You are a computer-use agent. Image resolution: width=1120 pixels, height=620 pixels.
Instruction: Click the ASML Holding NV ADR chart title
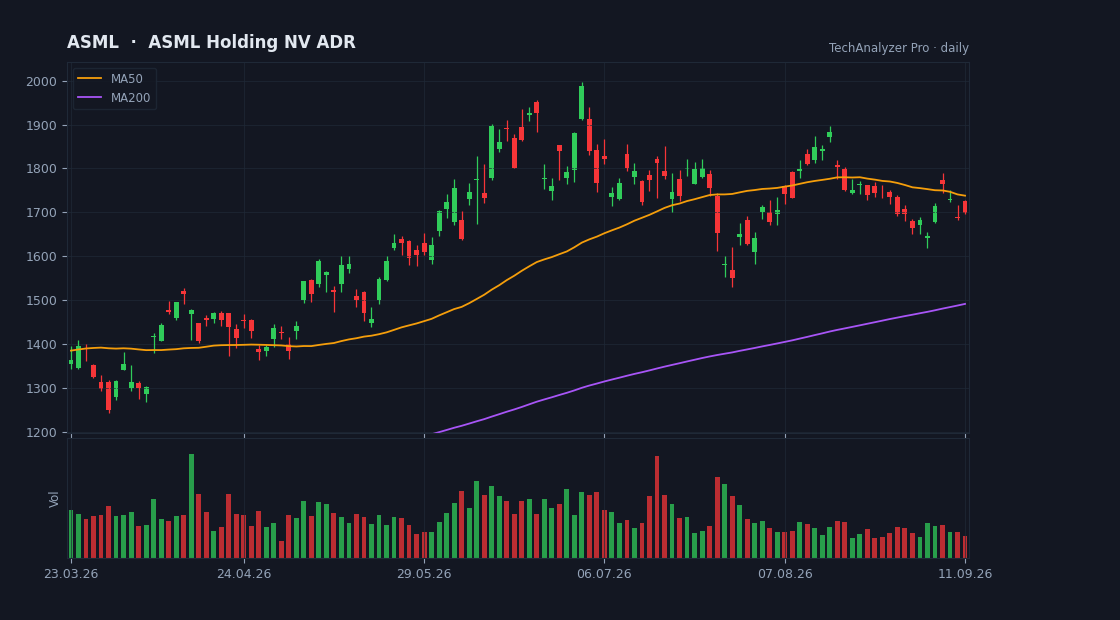(211, 42)
